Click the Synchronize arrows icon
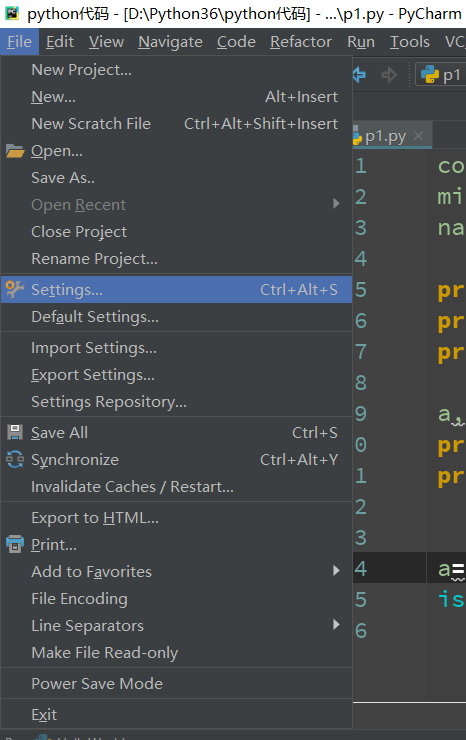The height and width of the screenshot is (740, 466). [x=15, y=459]
